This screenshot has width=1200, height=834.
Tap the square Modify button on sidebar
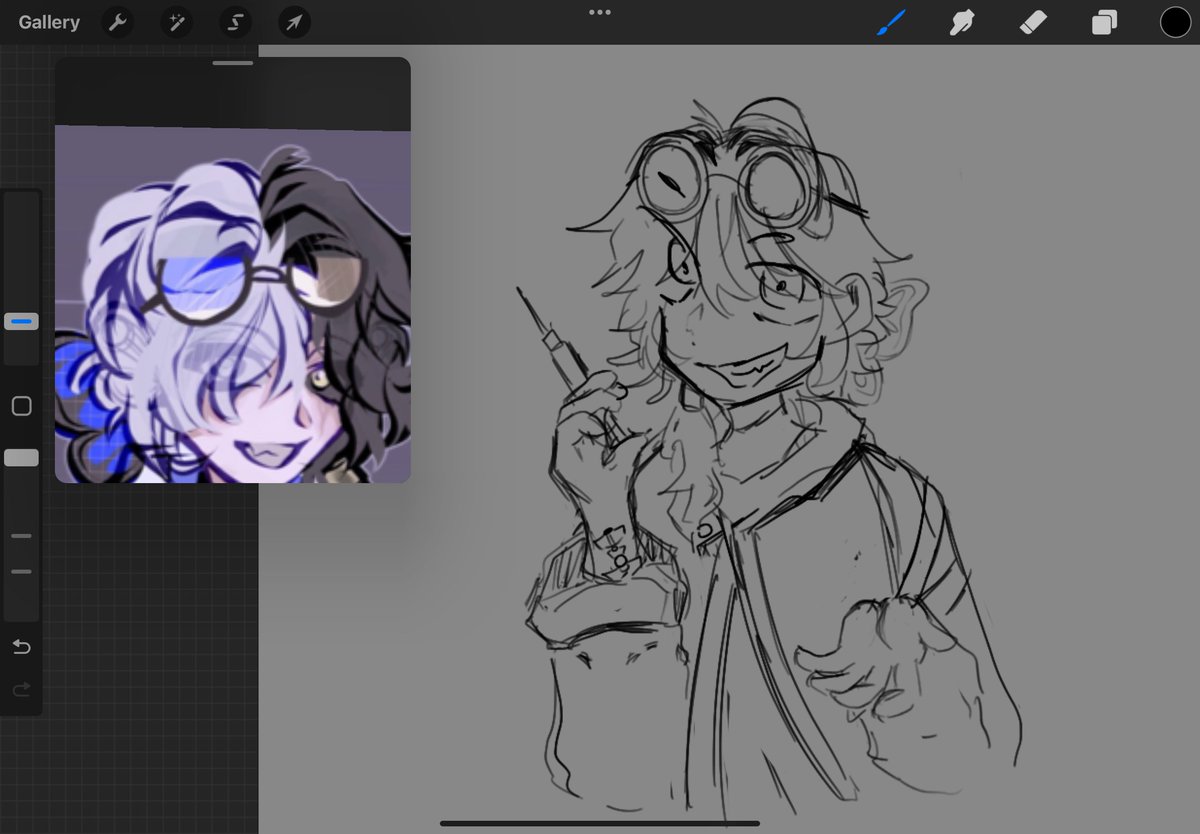(21, 406)
